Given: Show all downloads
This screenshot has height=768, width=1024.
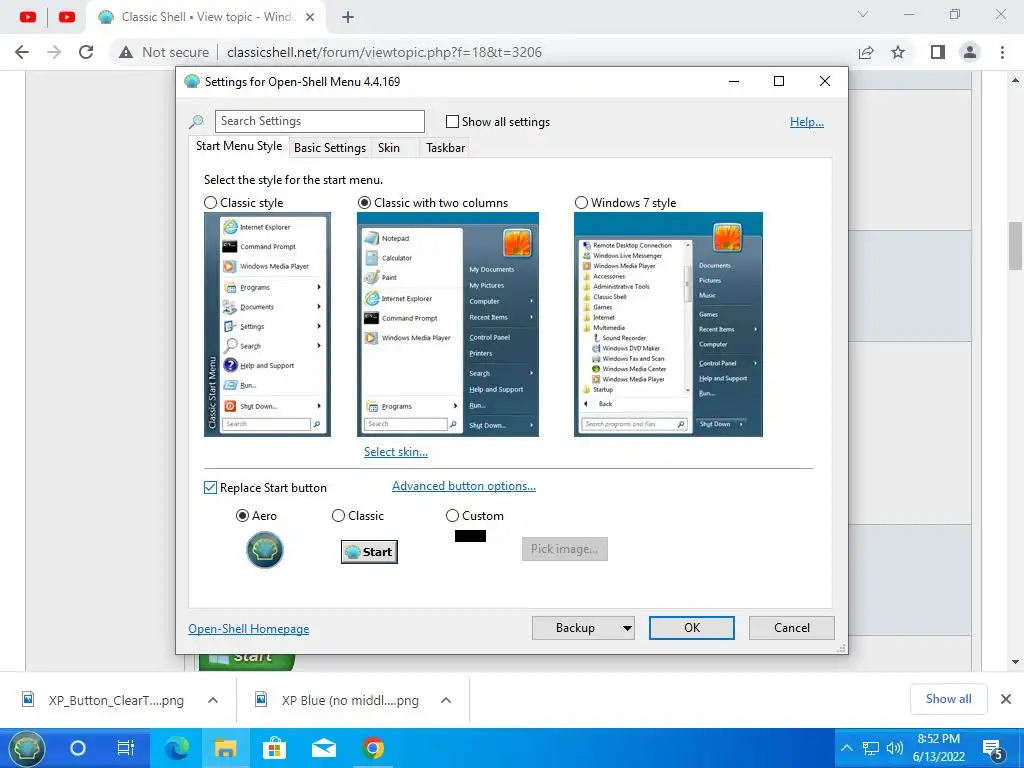Looking at the screenshot, I should [948, 699].
